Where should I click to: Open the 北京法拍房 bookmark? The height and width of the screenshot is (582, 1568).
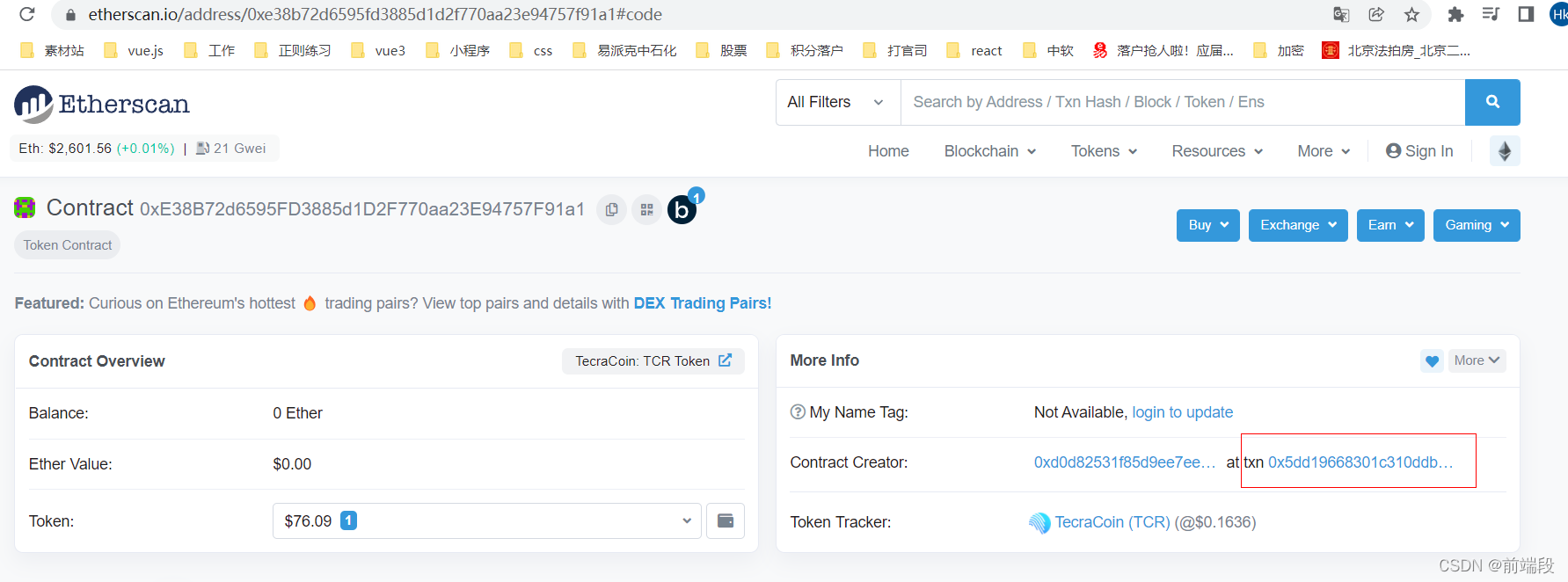(1396, 50)
